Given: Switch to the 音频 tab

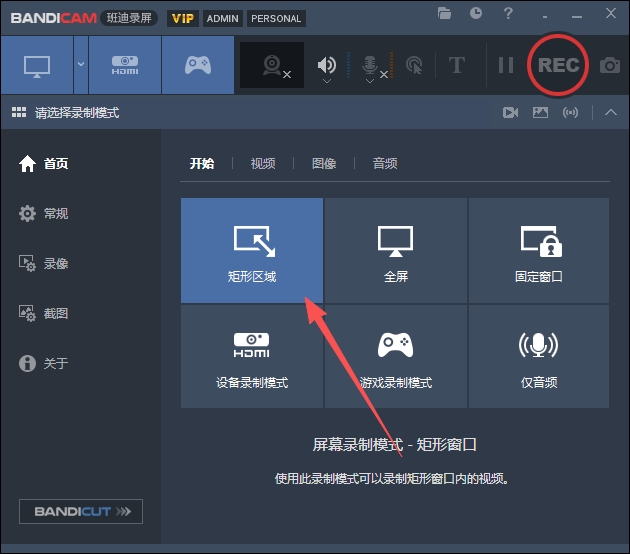Looking at the screenshot, I should pyautogui.click(x=385, y=164).
